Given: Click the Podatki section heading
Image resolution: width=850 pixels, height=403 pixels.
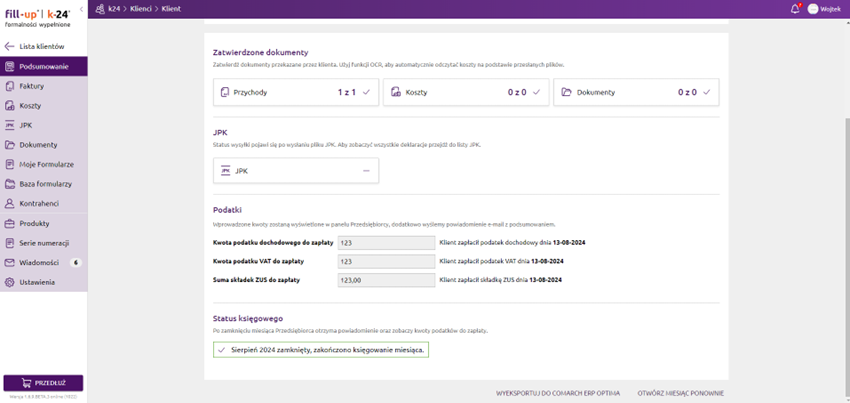Looking at the screenshot, I should tap(227, 209).
